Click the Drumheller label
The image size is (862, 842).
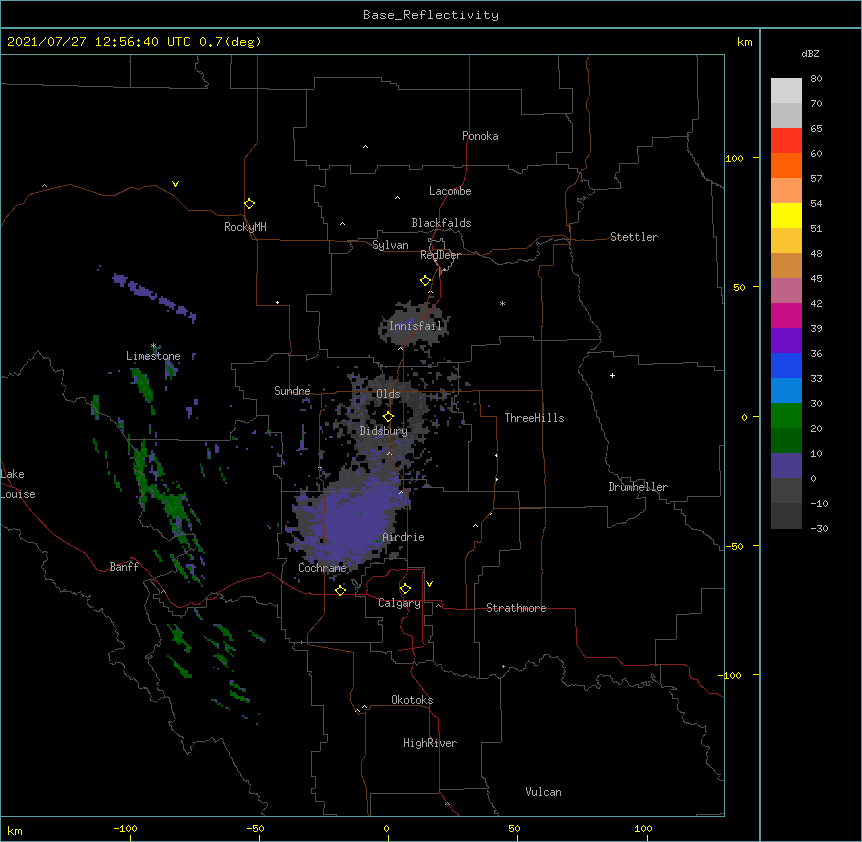(x=638, y=487)
